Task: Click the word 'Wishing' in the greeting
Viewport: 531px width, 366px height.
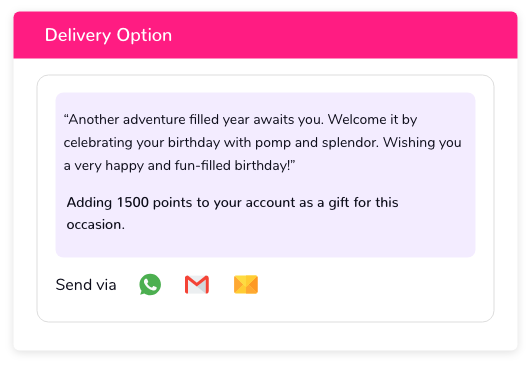Action: 409,143
